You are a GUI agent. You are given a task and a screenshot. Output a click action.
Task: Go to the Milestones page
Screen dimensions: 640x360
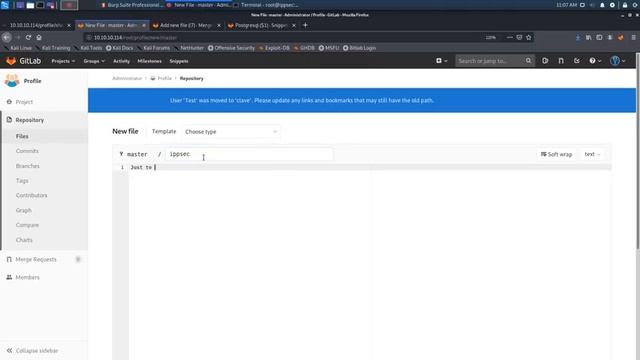149,61
